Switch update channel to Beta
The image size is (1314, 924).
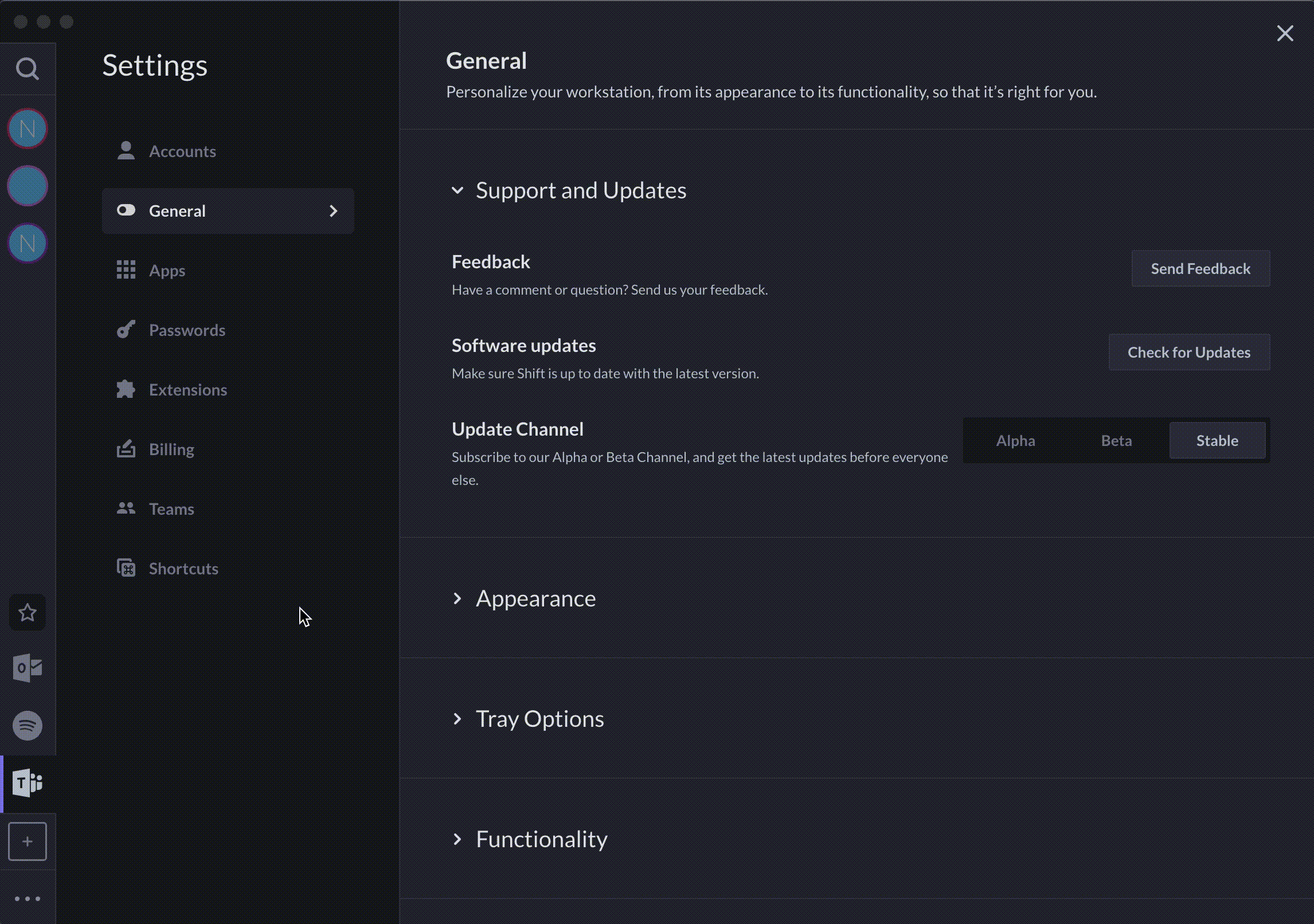point(1116,440)
